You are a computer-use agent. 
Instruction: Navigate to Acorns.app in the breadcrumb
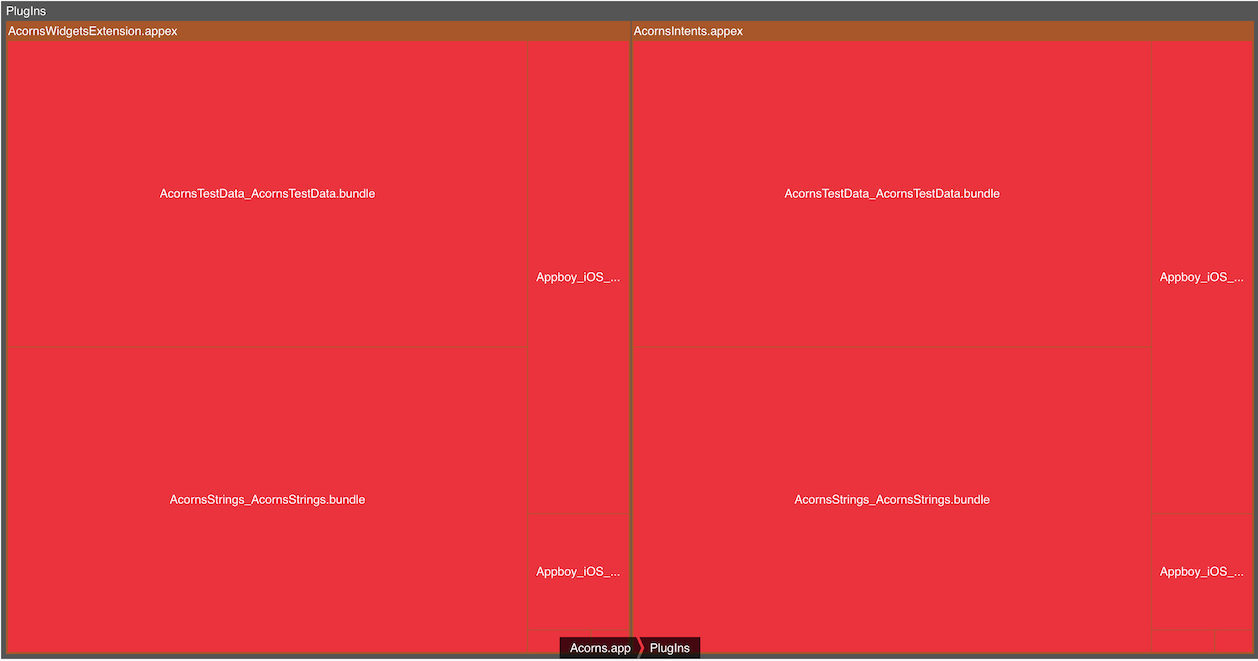click(599, 648)
